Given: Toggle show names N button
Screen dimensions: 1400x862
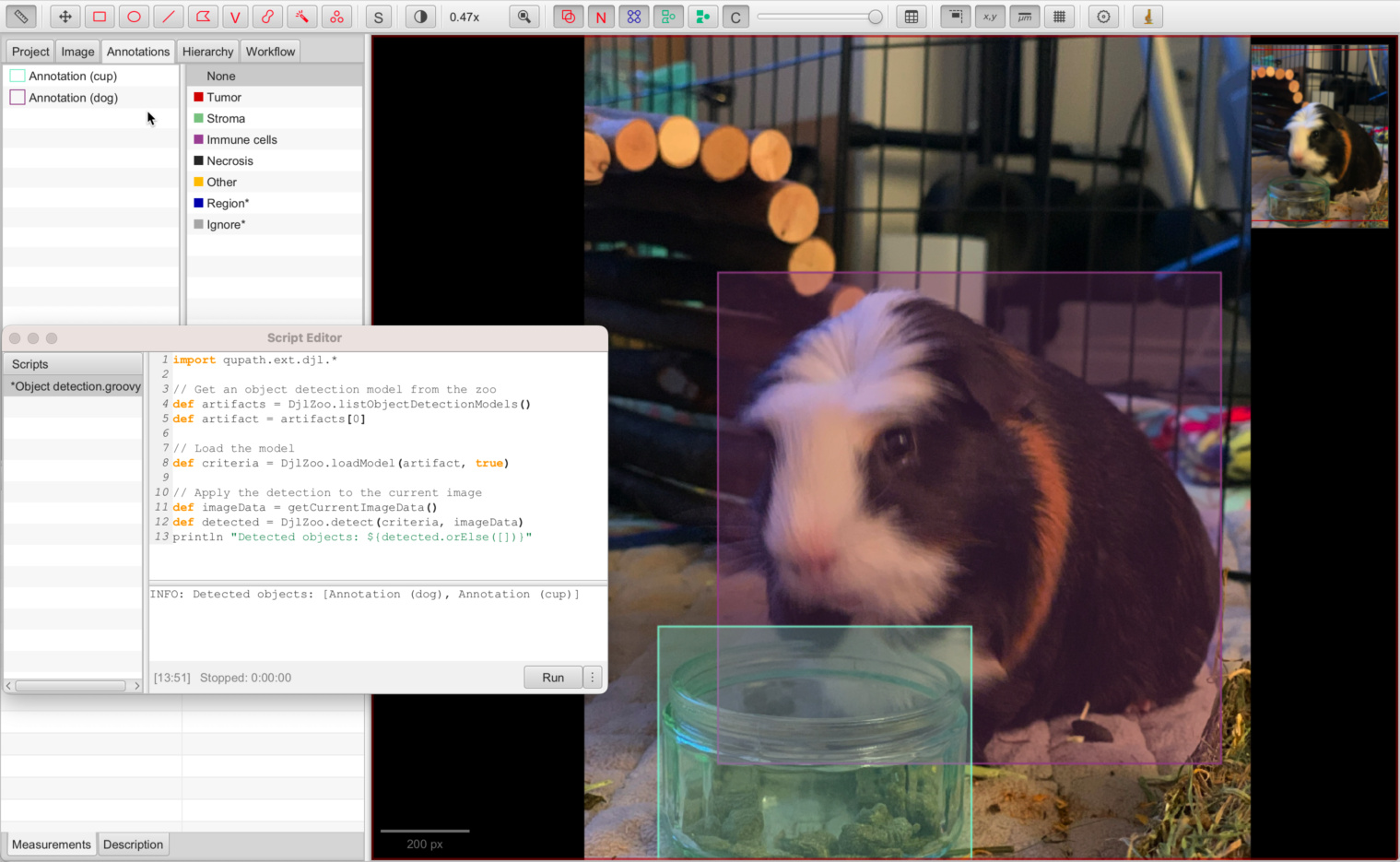Looking at the screenshot, I should click(x=601, y=17).
